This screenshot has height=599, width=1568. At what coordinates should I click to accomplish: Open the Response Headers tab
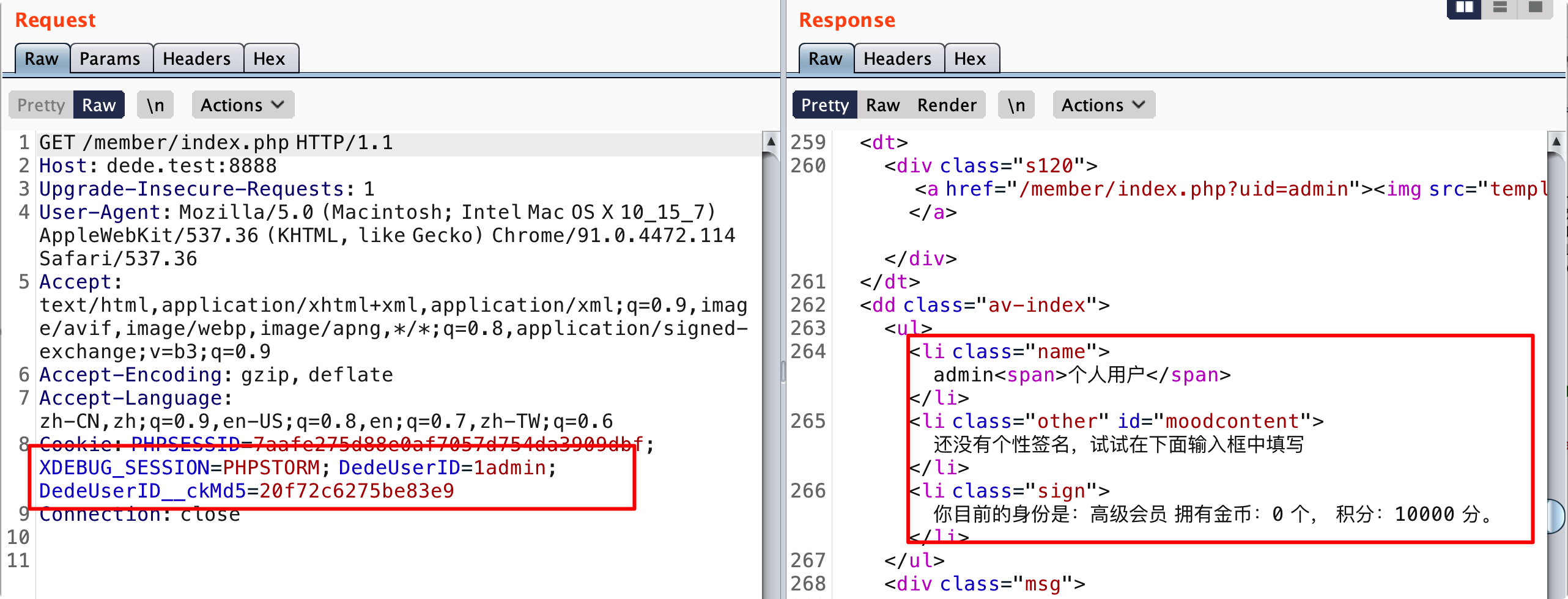[x=898, y=59]
